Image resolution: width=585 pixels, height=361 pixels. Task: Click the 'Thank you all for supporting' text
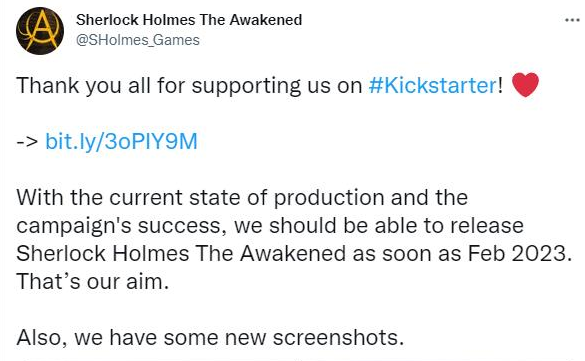tap(157, 86)
